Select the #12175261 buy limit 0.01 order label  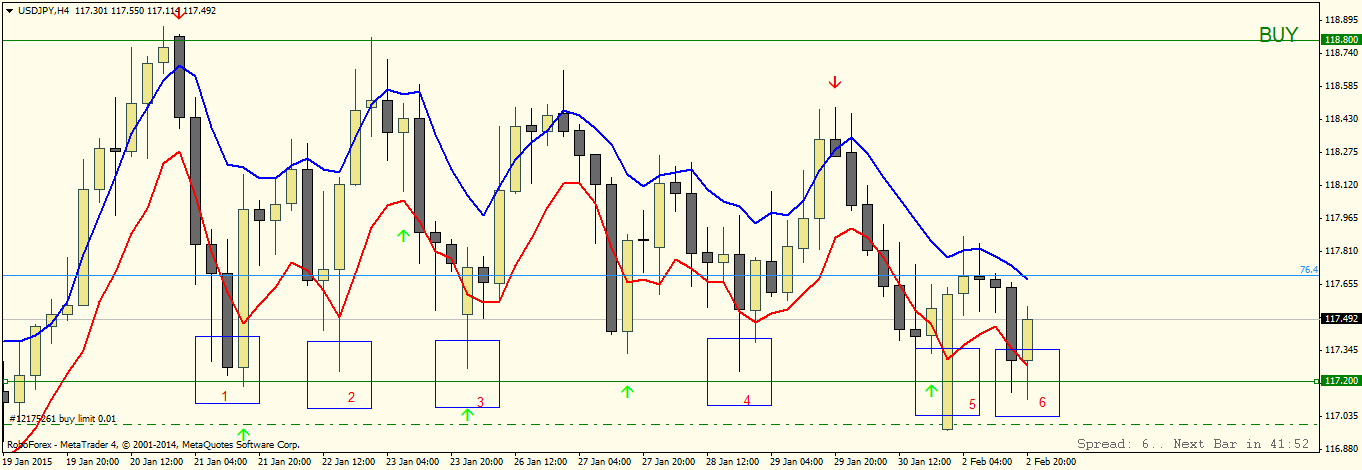click(x=62, y=418)
